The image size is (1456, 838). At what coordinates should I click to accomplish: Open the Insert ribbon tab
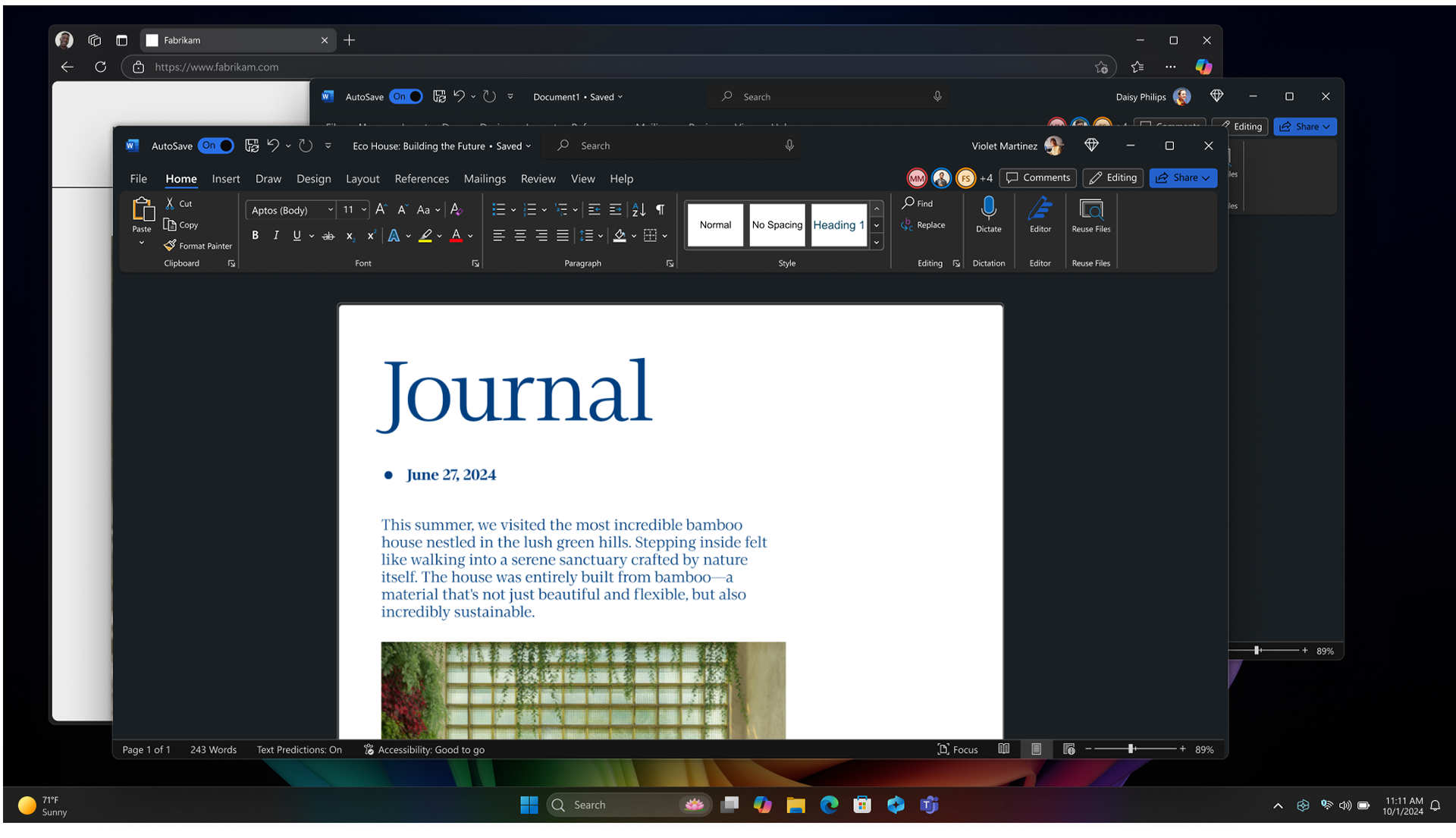225,179
